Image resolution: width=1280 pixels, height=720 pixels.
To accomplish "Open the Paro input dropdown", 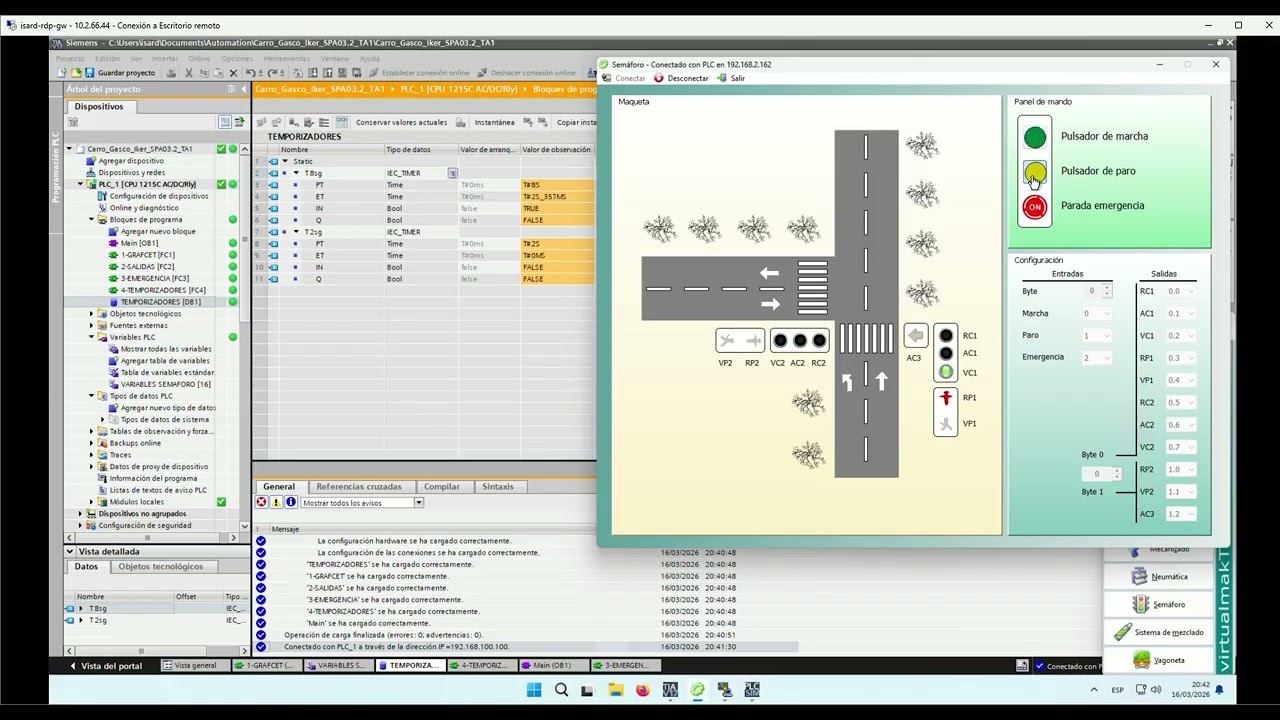I will [x=1097, y=336].
